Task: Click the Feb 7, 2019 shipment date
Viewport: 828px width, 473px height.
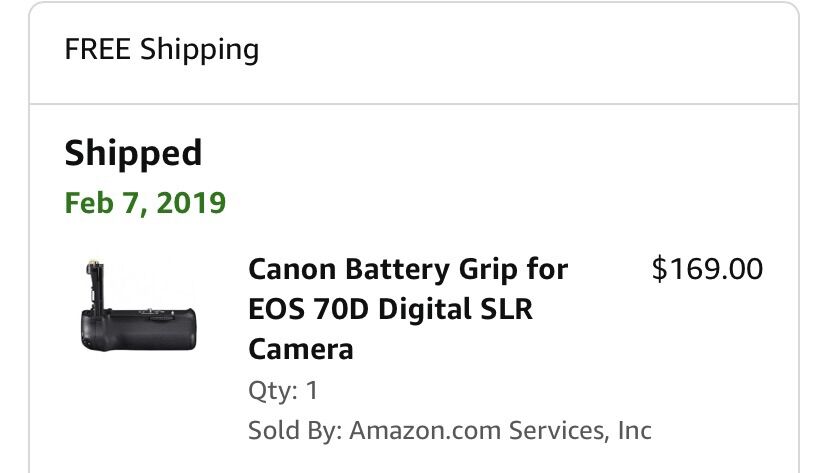Action: [145, 203]
